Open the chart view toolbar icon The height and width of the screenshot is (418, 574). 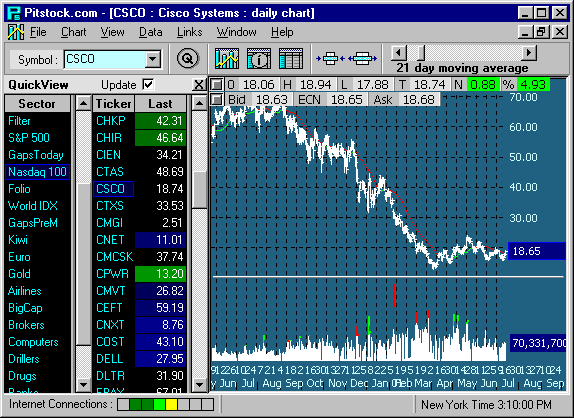coord(227,59)
